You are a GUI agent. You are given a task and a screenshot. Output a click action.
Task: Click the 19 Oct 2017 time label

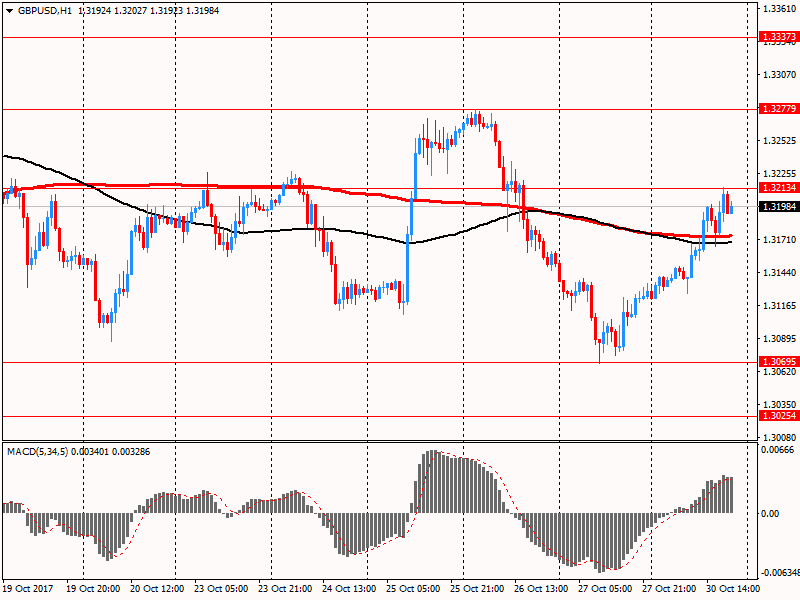(28, 589)
